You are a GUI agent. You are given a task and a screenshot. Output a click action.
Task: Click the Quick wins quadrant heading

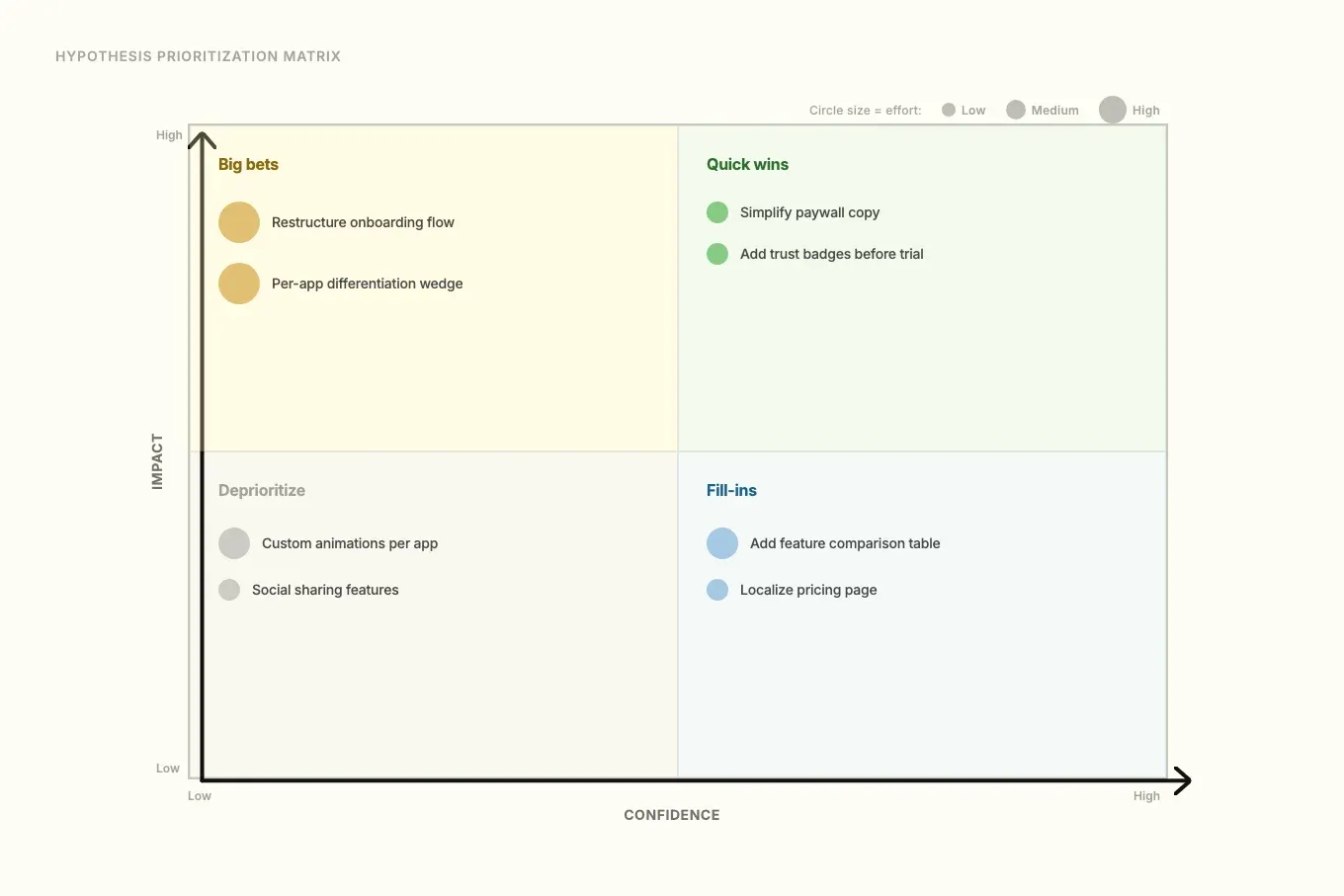[x=747, y=164]
